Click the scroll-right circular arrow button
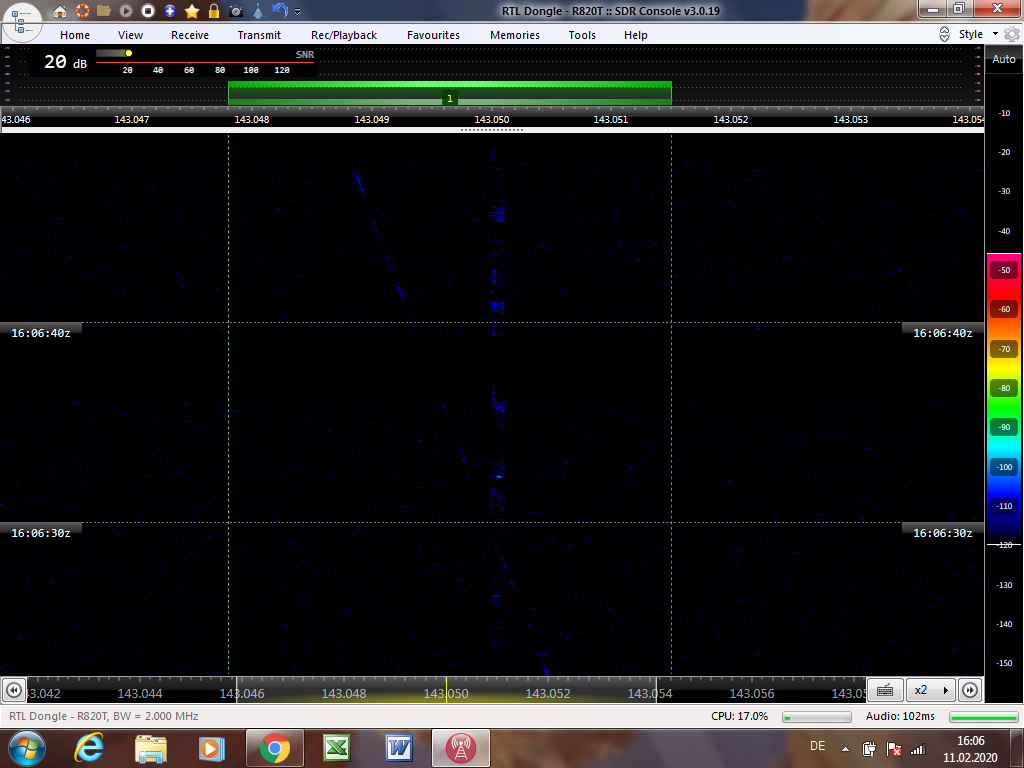Image resolution: width=1024 pixels, height=768 pixels. pos(970,690)
